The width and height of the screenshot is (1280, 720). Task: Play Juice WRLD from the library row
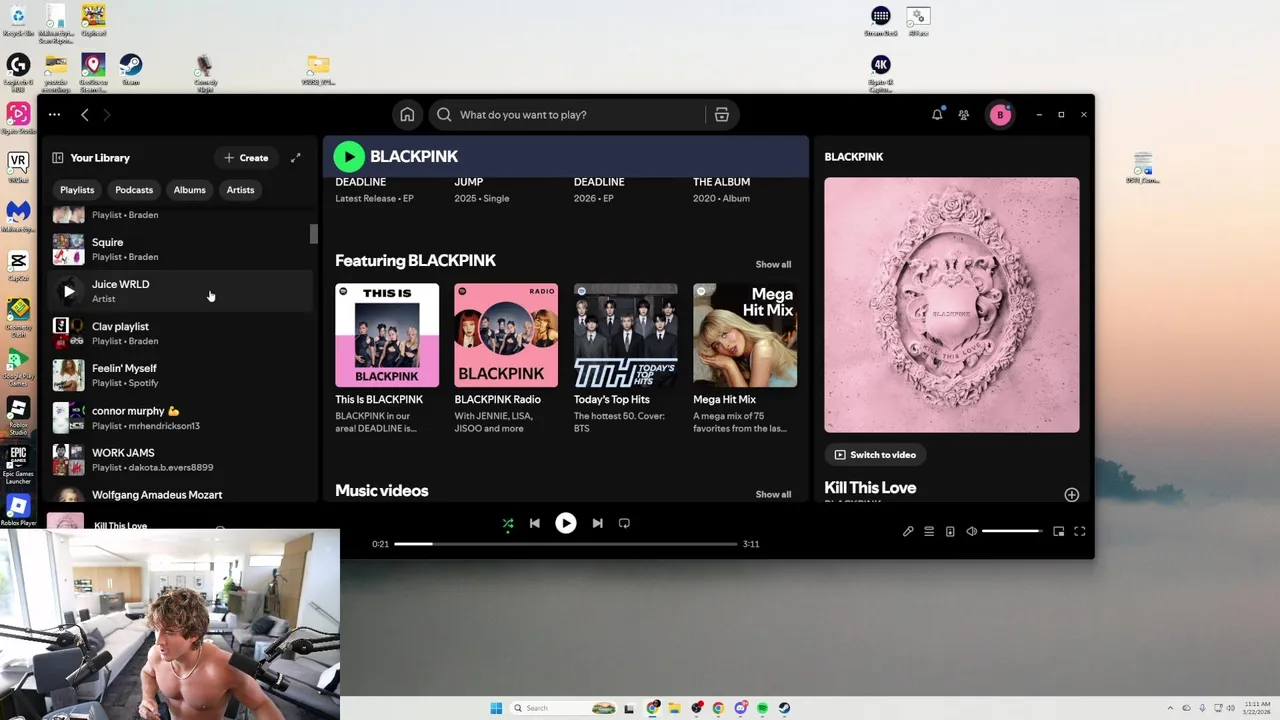[68, 291]
